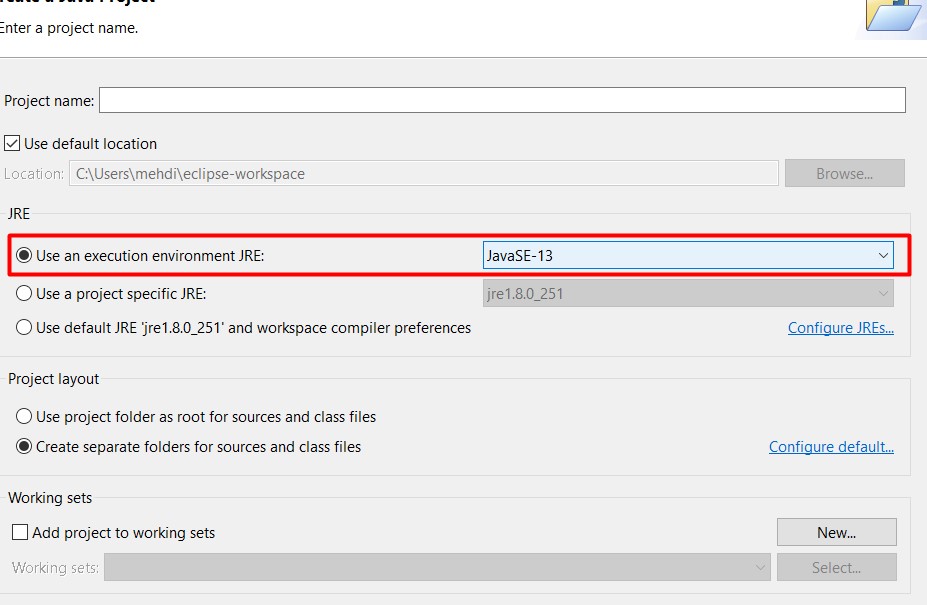
Task: Click in the Project name text field
Action: pos(502,100)
